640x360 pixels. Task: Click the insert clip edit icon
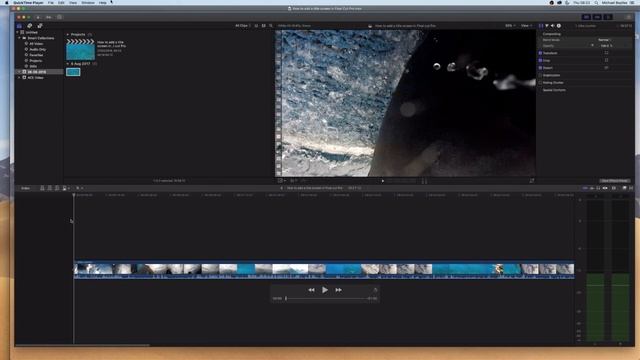(50, 188)
